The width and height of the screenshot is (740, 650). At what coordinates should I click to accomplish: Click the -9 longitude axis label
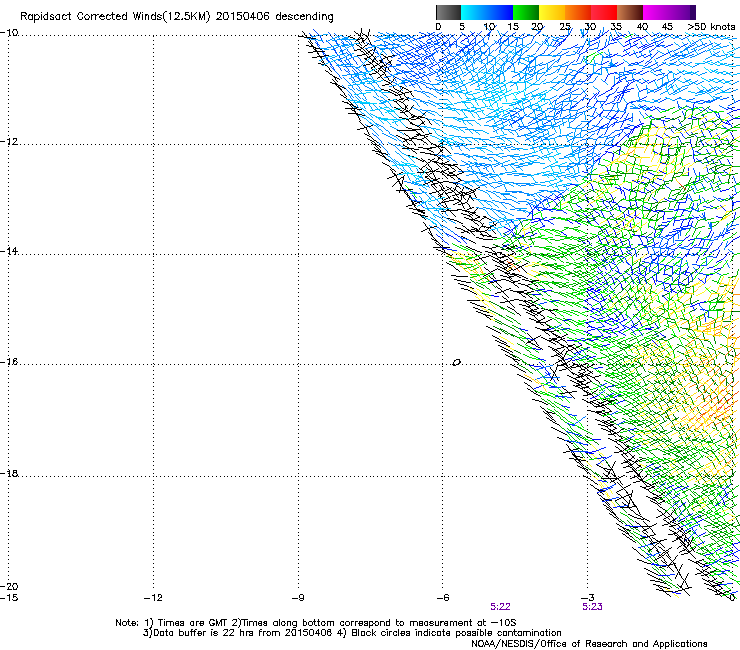point(298,598)
